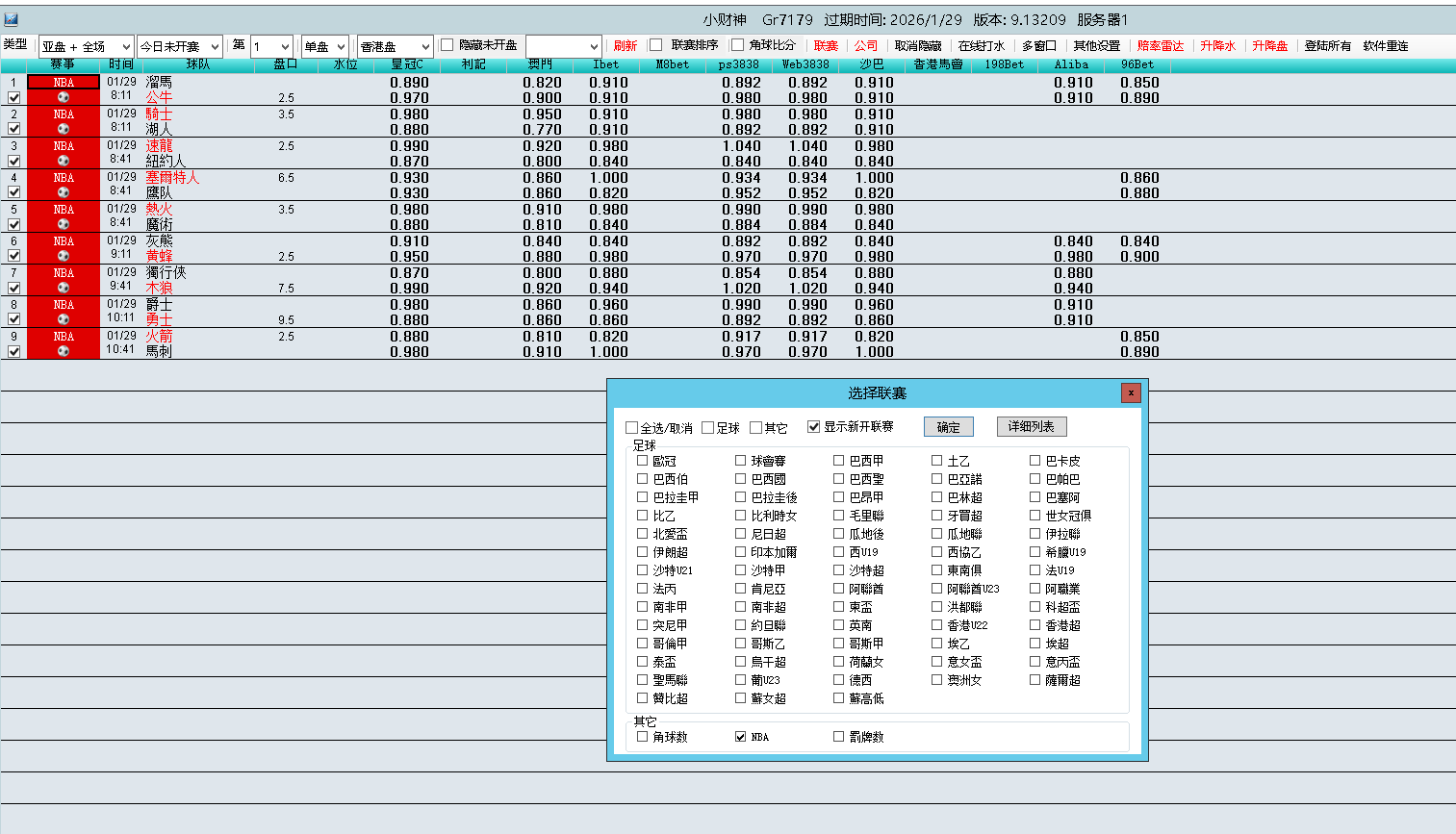Image resolution: width=1456 pixels, height=834 pixels.
Task: Click the 沙巴 column header
Action: tap(871, 64)
